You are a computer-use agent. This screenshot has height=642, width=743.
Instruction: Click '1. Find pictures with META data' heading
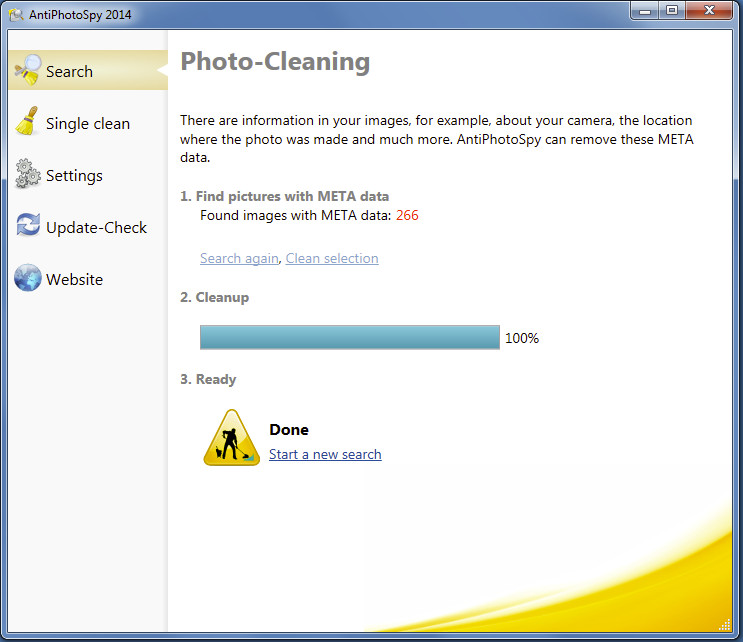(284, 196)
